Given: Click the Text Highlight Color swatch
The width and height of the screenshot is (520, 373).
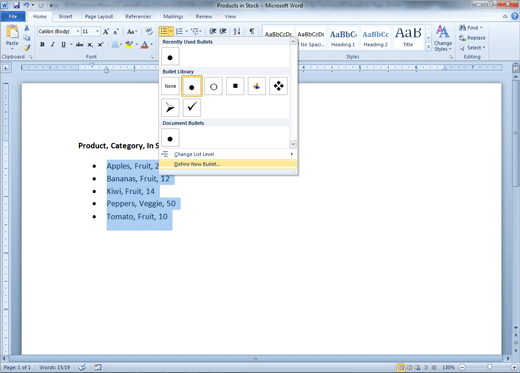Looking at the screenshot, I should pos(129,44).
